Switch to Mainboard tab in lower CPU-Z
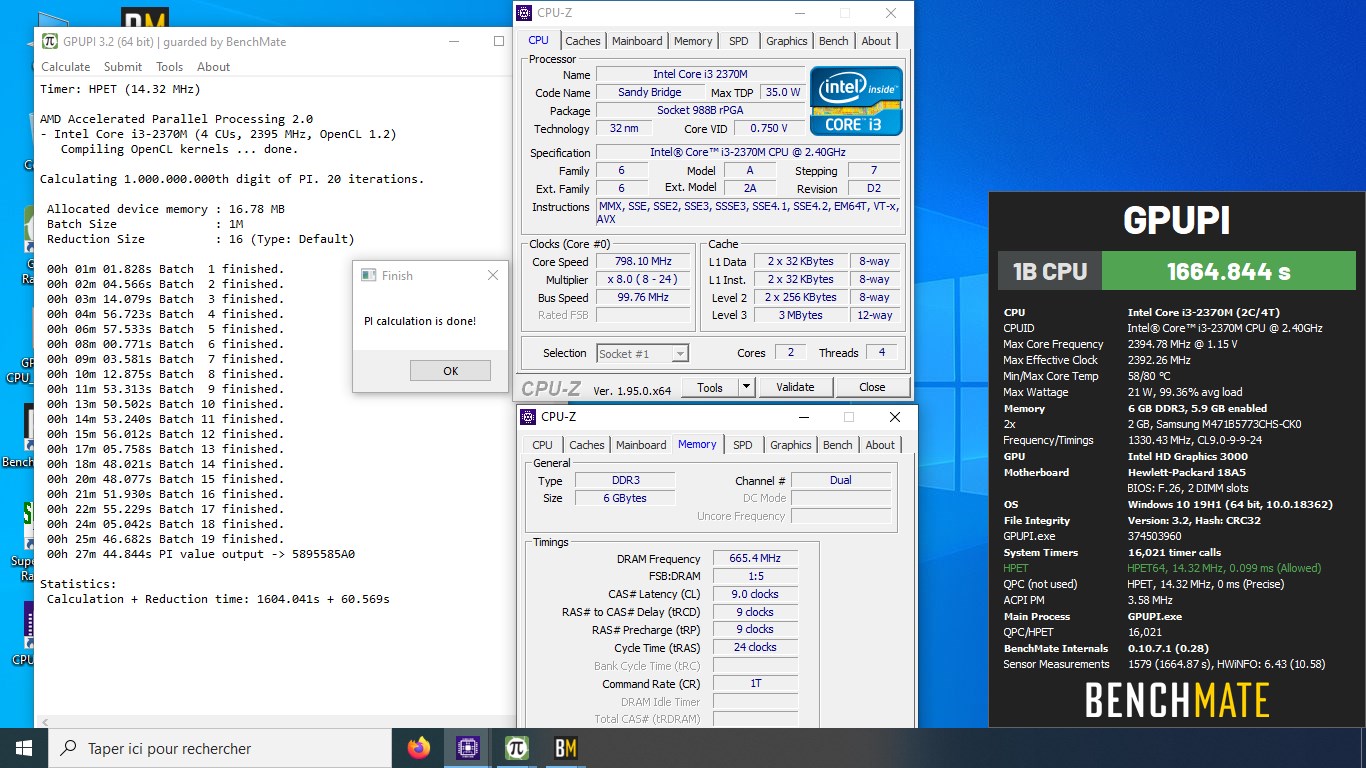 tap(641, 445)
